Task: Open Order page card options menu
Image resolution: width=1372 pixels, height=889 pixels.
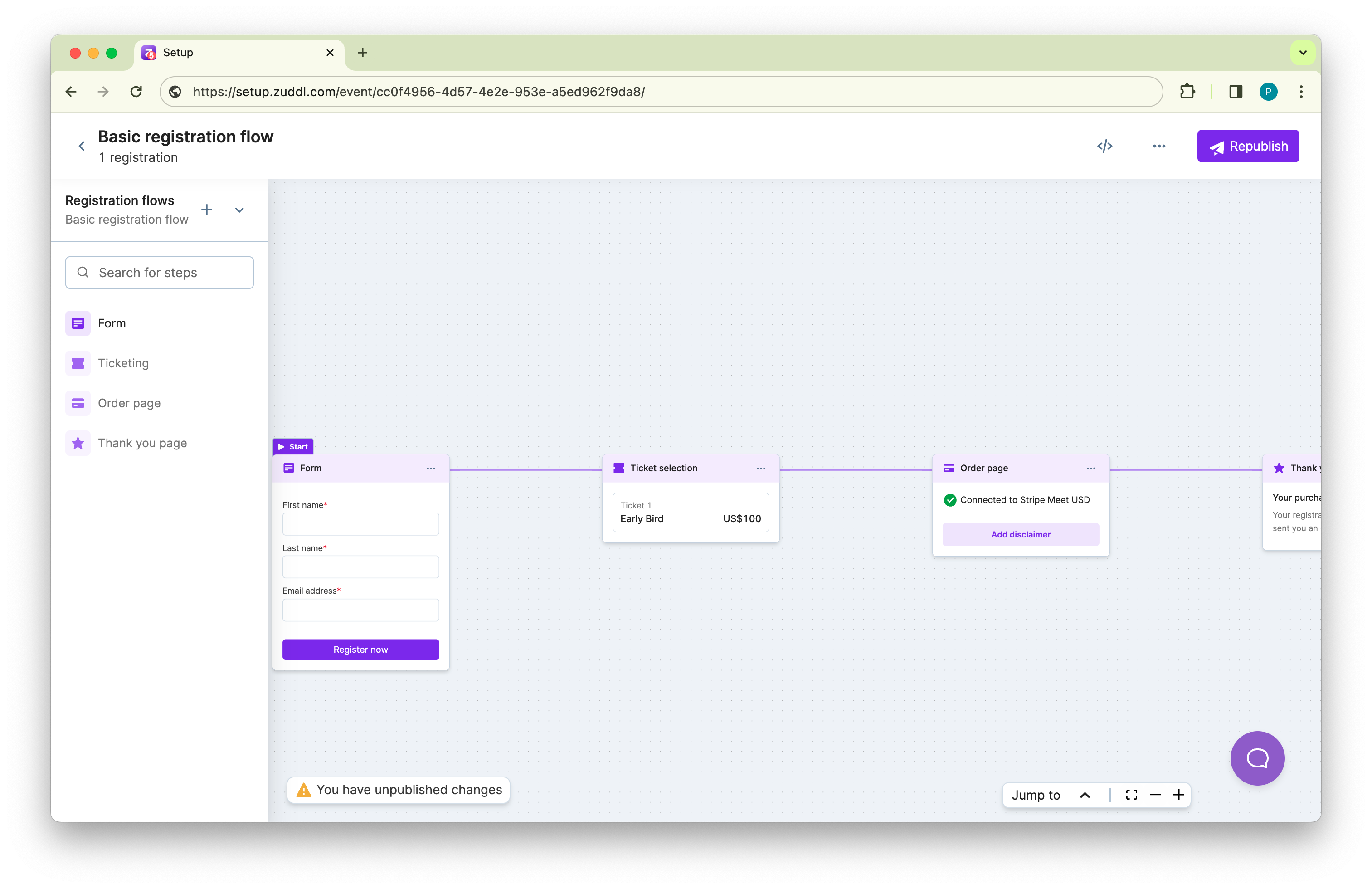Action: pos(1091,469)
